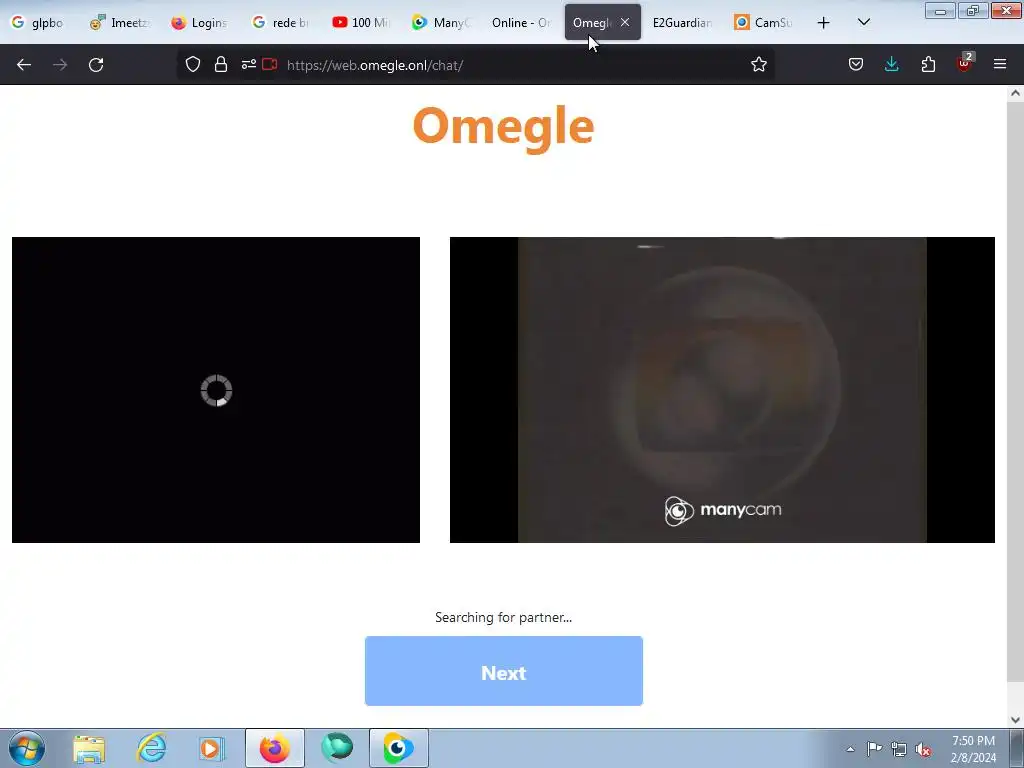Screen dimensions: 1024x768
Task: Select Firefox in the taskbar
Action: tap(274, 748)
